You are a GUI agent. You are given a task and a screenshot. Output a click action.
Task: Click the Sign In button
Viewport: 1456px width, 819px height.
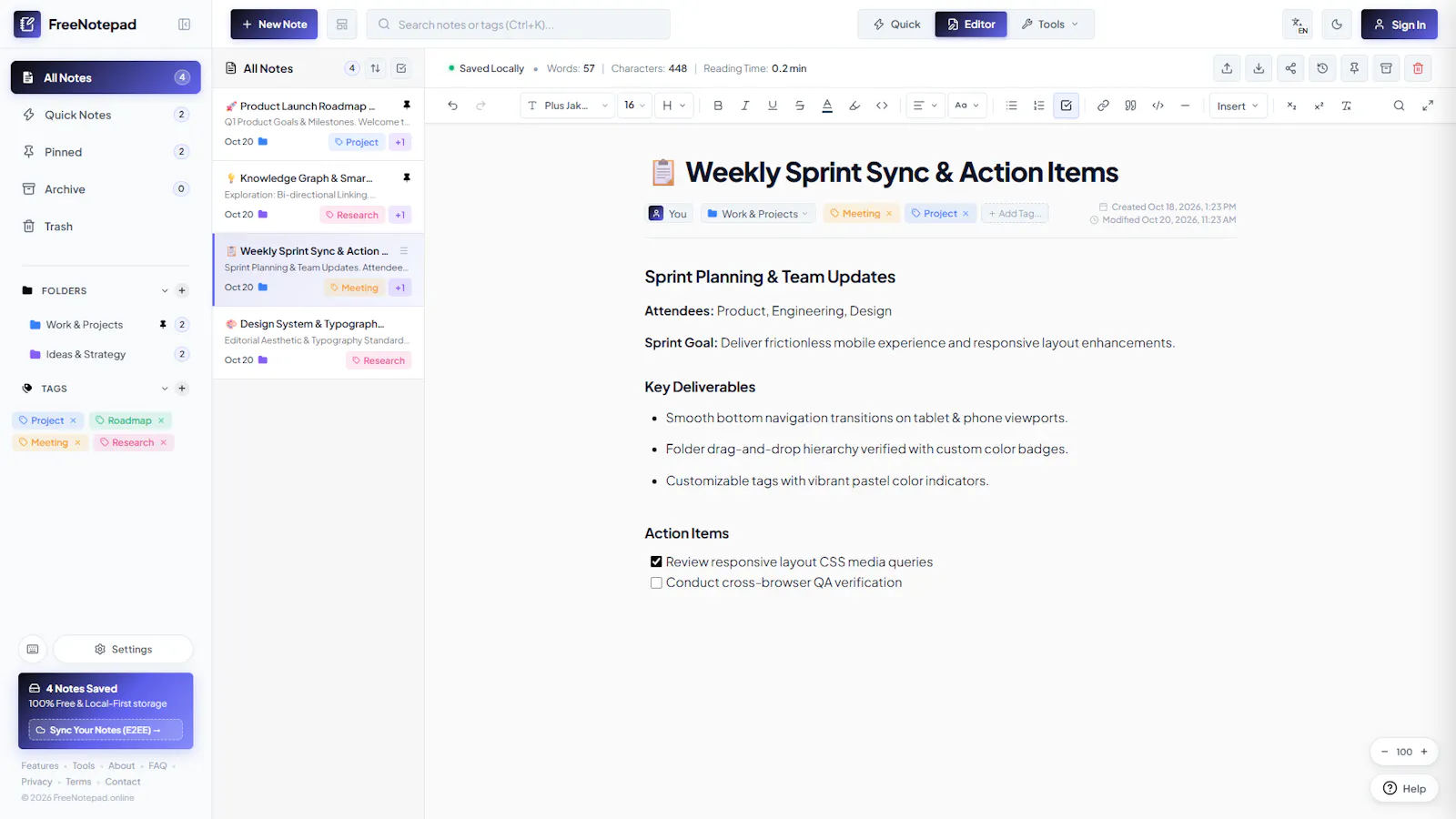tap(1399, 25)
